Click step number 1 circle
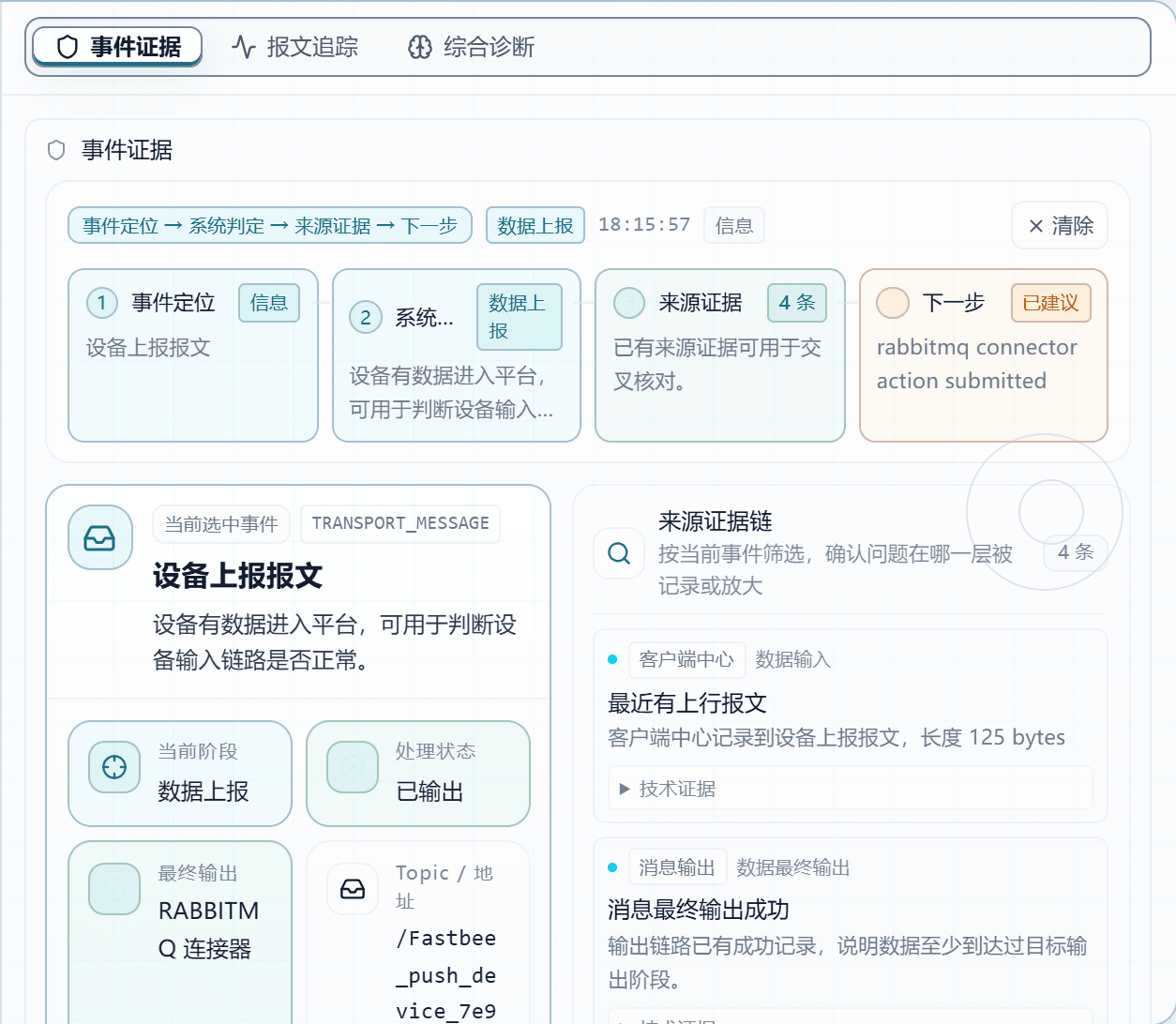 coord(102,303)
